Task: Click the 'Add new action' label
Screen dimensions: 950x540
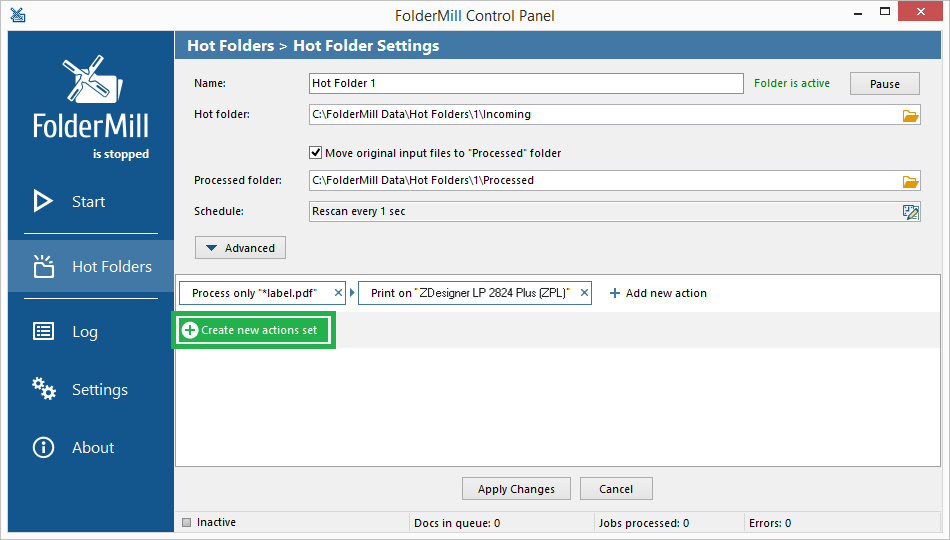Action: click(x=666, y=293)
